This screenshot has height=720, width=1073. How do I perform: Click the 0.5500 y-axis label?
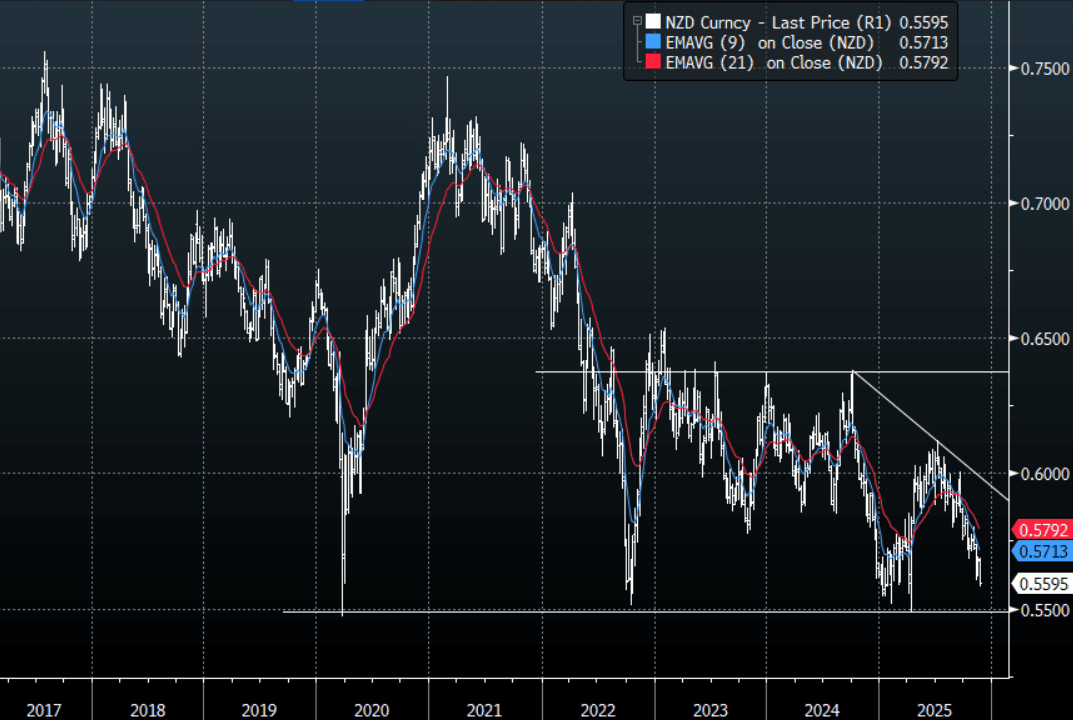pos(1044,610)
